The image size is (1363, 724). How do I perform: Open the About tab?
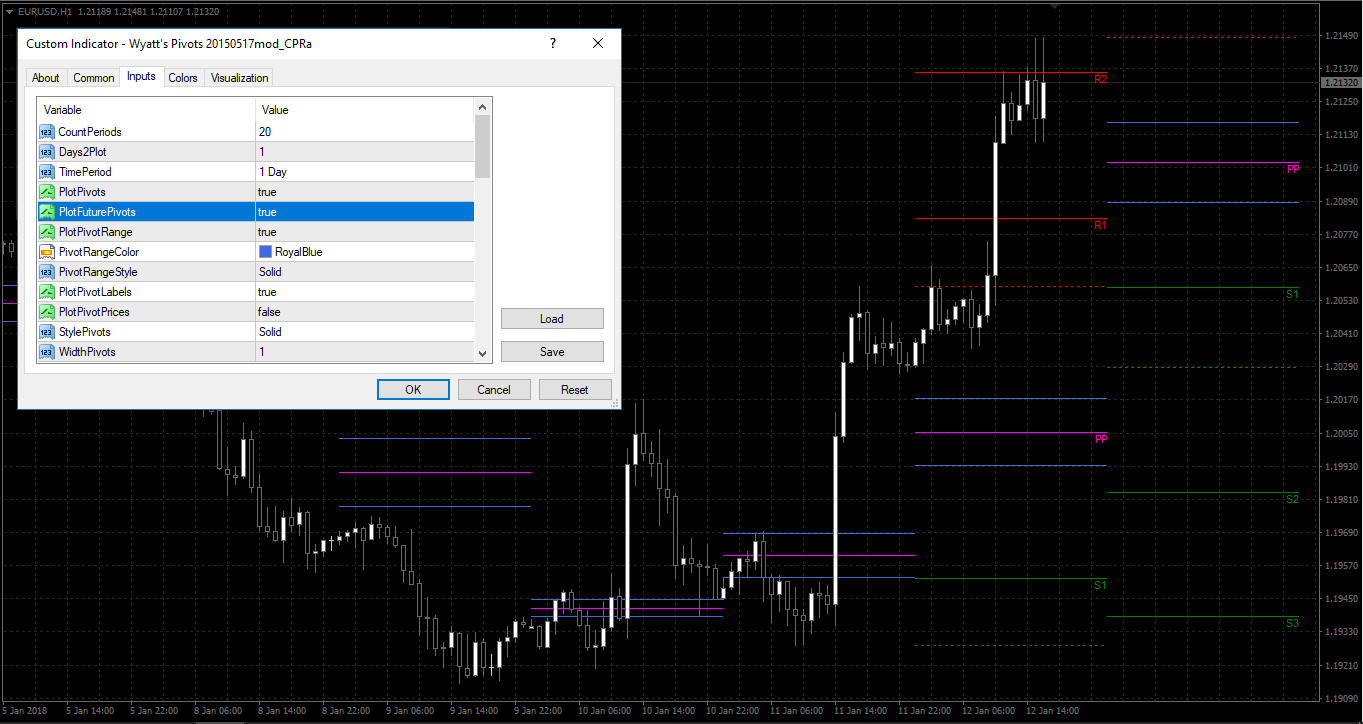click(x=46, y=78)
